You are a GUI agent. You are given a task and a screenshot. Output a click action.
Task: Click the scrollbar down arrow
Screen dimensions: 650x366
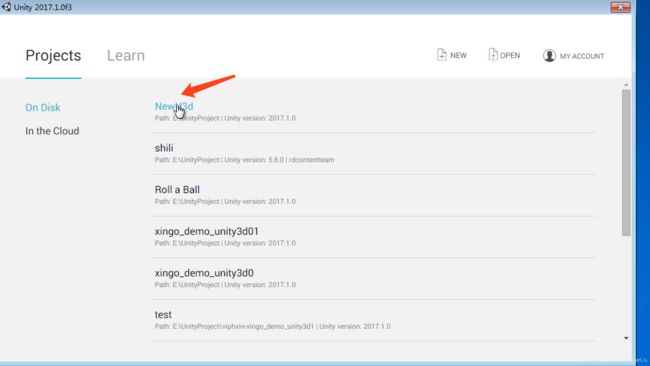(626, 338)
